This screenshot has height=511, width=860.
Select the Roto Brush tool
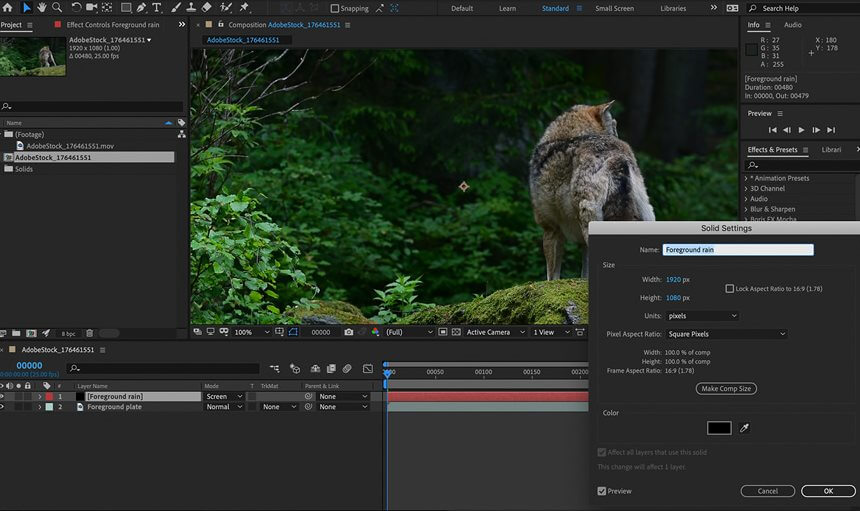pyautogui.click(x=225, y=8)
